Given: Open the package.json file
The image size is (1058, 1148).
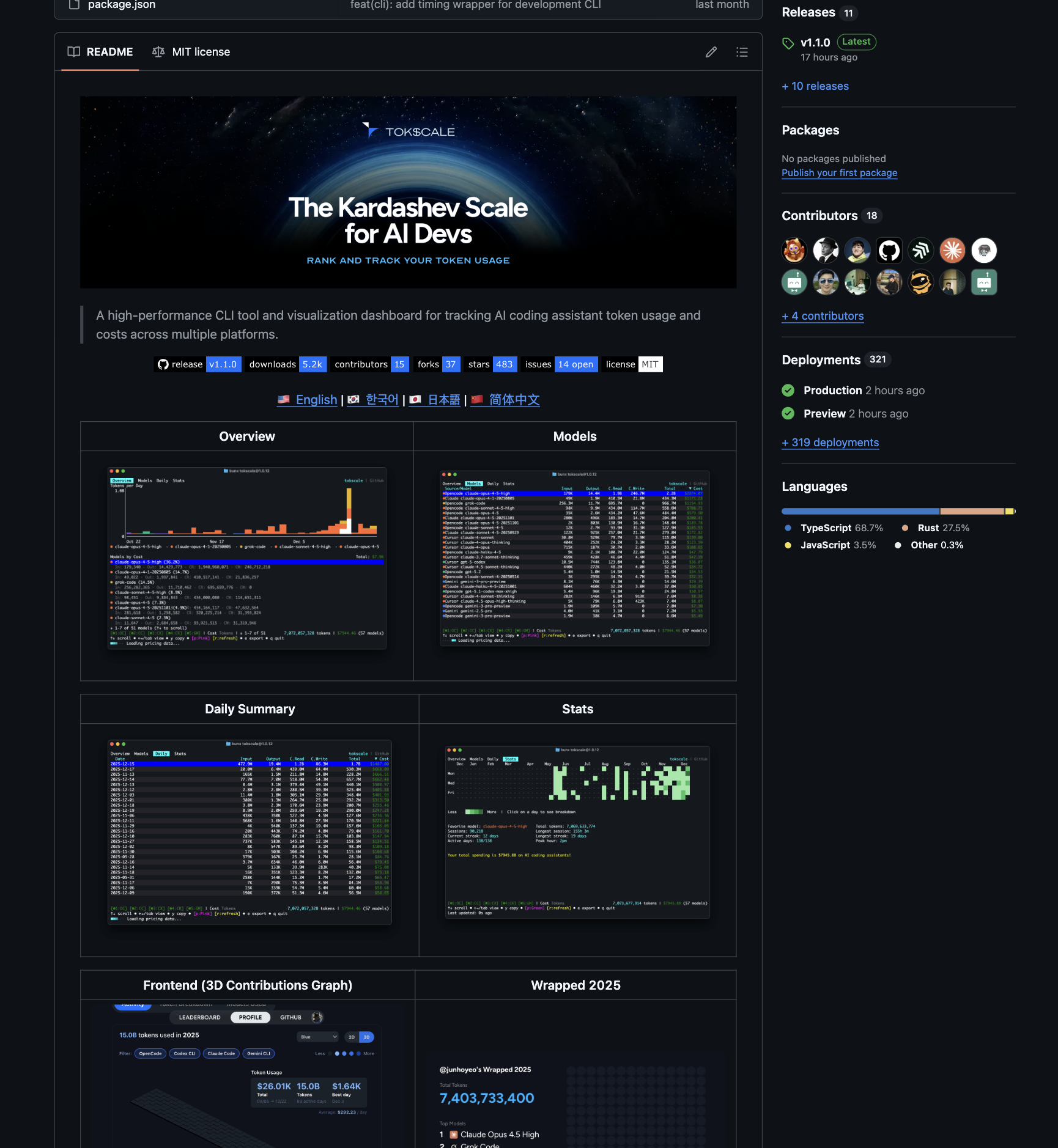Looking at the screenshot, I should click(x=122, y=5).
